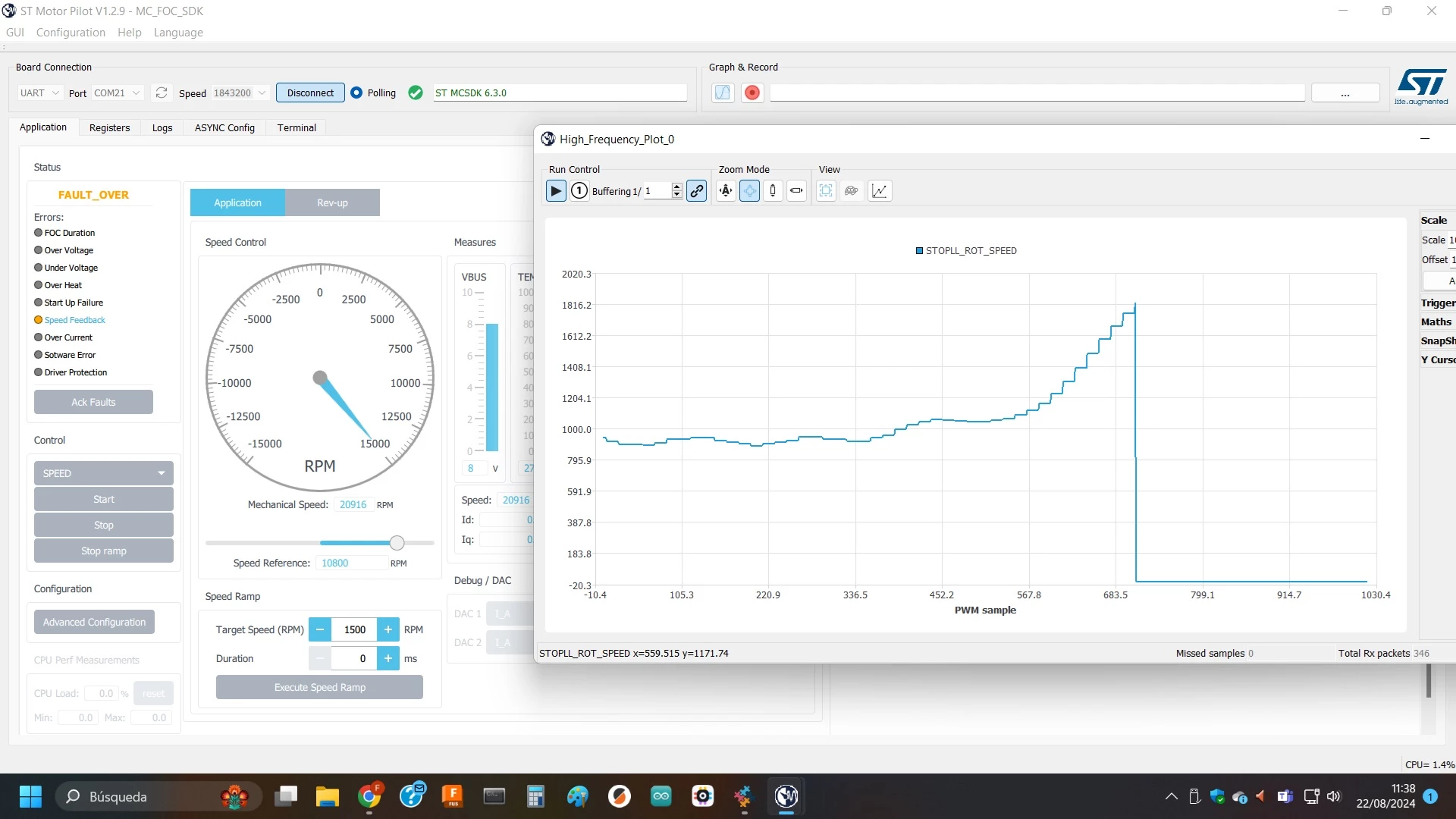
Task: Click the refresh ports icon
Action: pos(161,93)
